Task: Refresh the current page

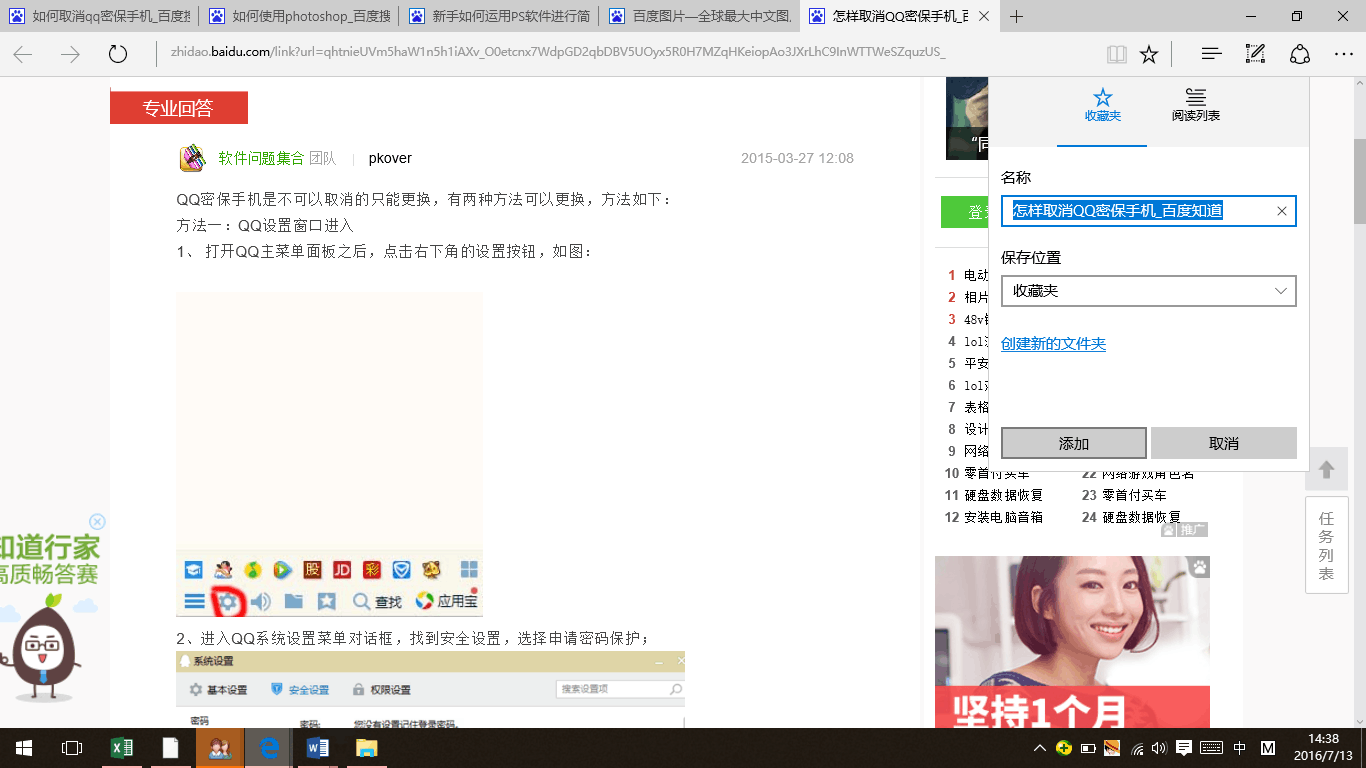Action: pyautogui.click(x=118, y=54)
